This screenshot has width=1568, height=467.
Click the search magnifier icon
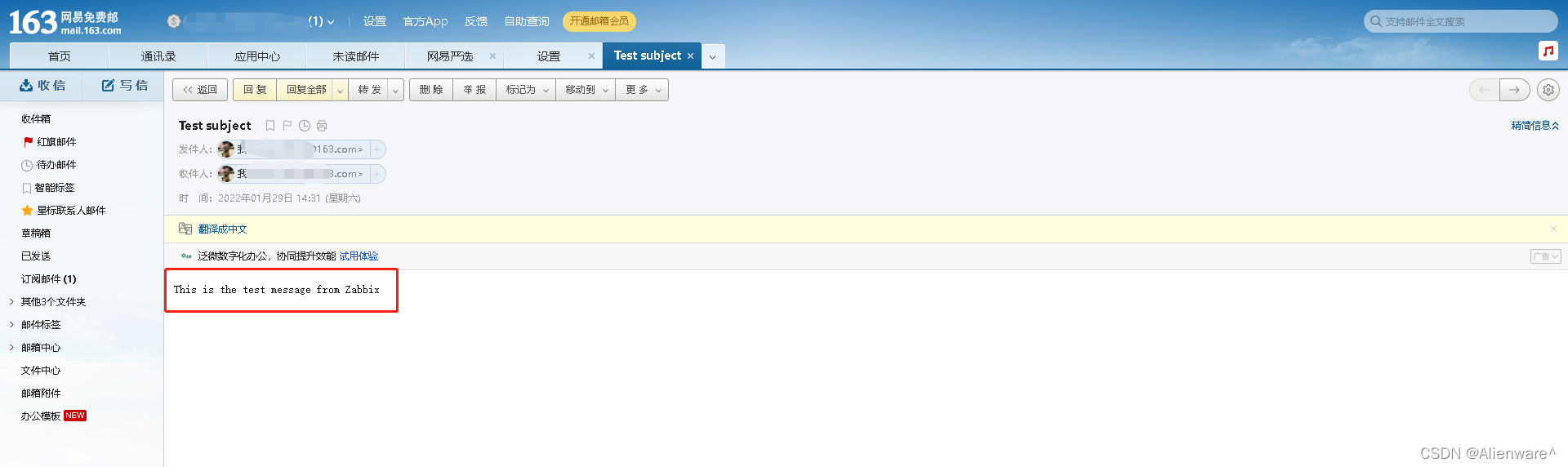click(x=1376, y=21)
